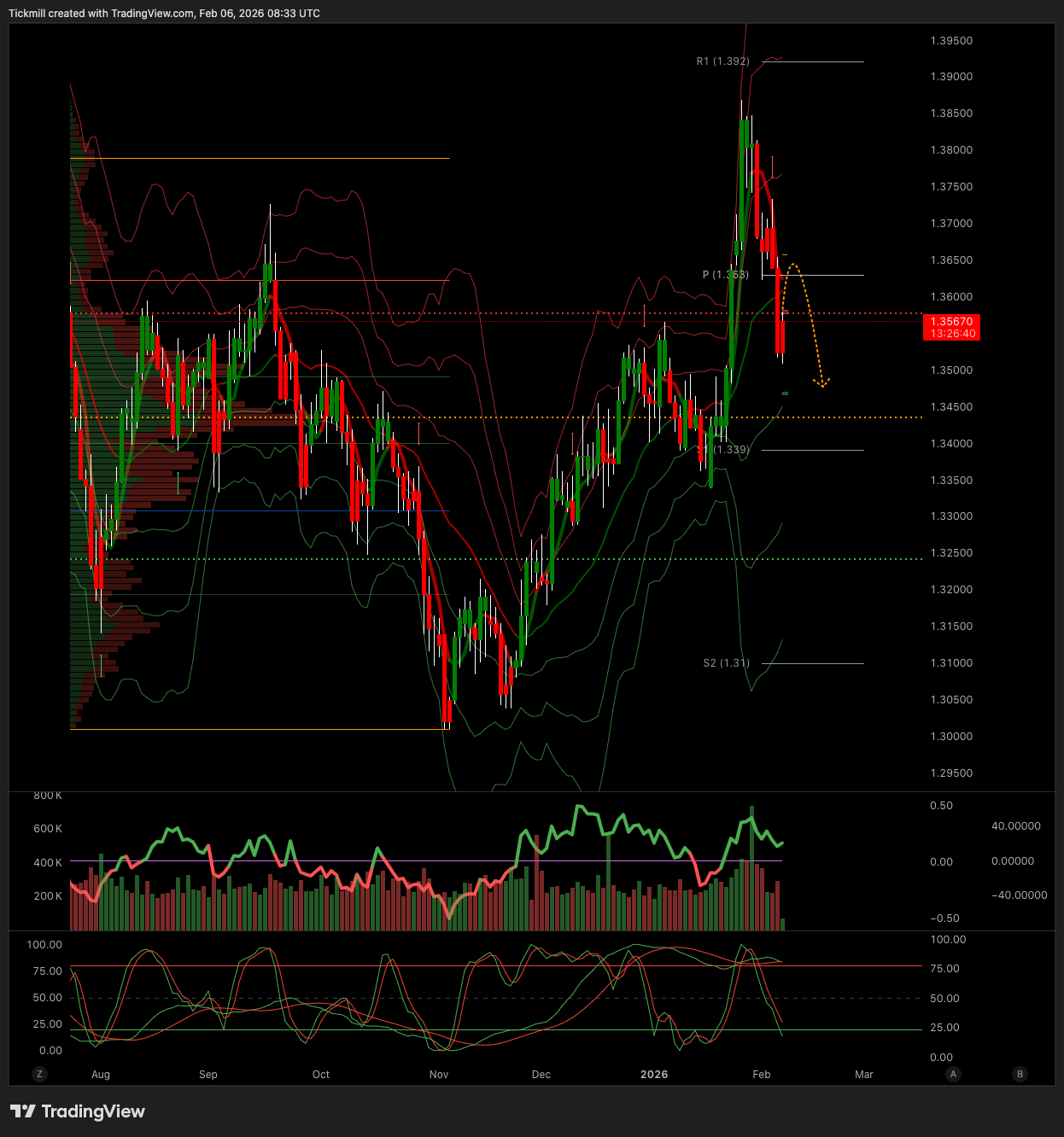Screen dimensions: 1064x1137
Task: Click the Nov label on the time axis
Action: 439,1075
